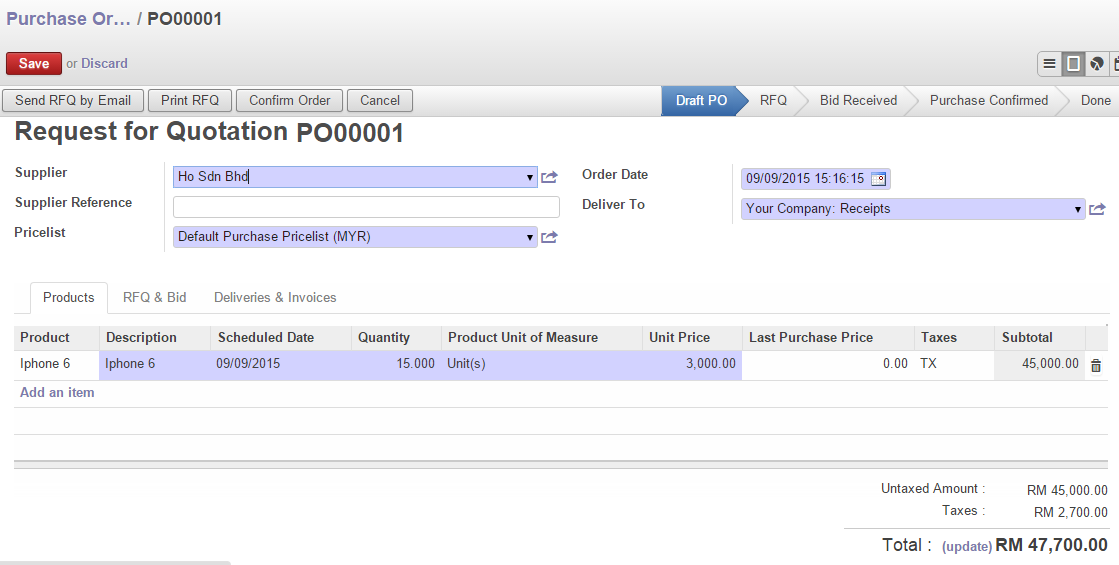The image size is (1119, 565).
Task: Expand the Pricelist dropdown
Action: [530, 238]
